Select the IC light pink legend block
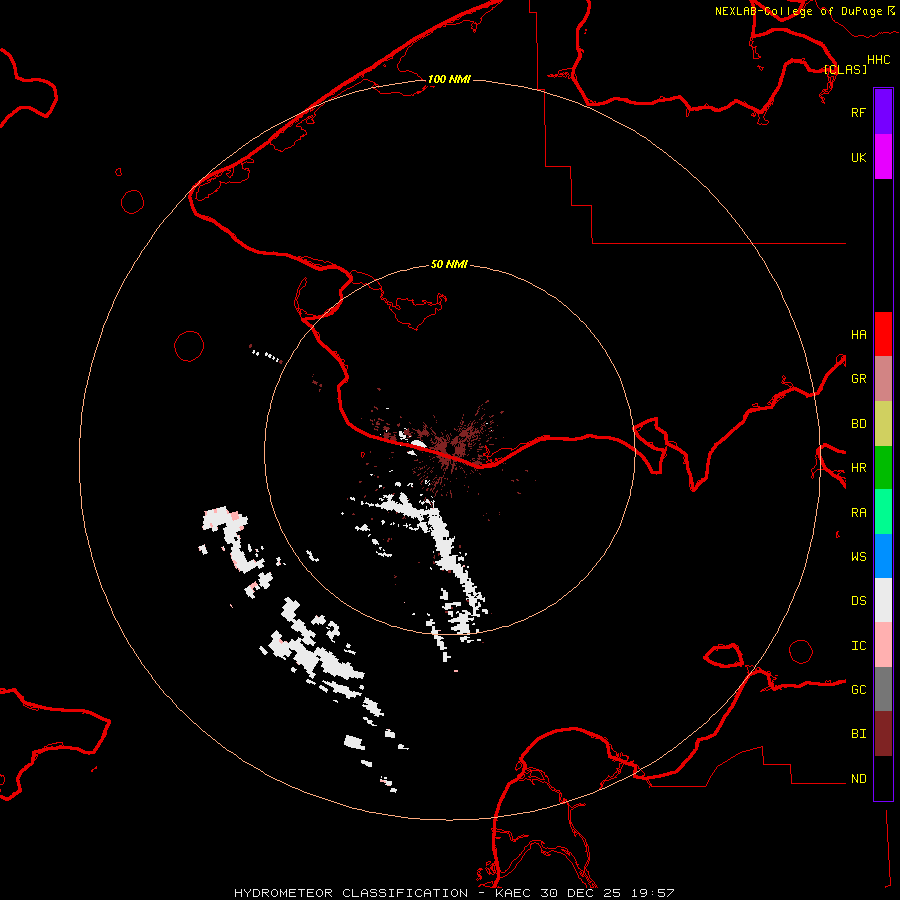The height and width of the screenshot is (900, 900). [883, 645]
